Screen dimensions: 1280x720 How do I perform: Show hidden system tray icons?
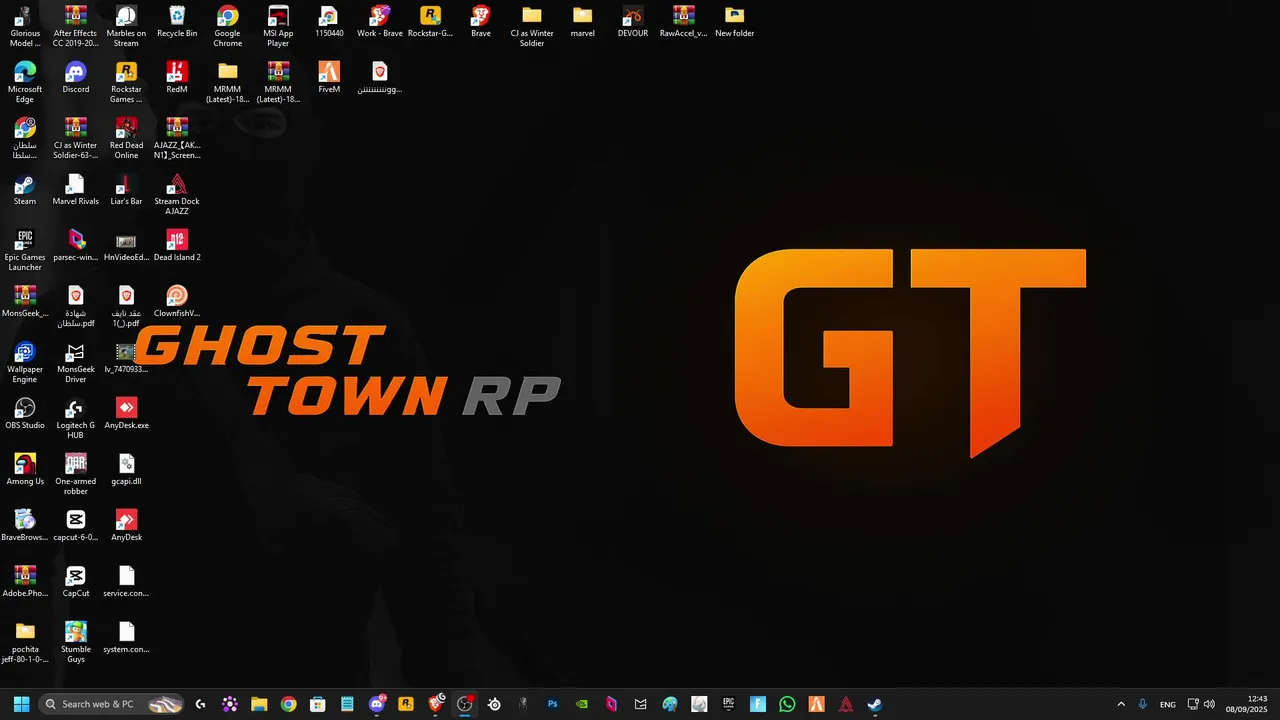(x=1121, y=704)
